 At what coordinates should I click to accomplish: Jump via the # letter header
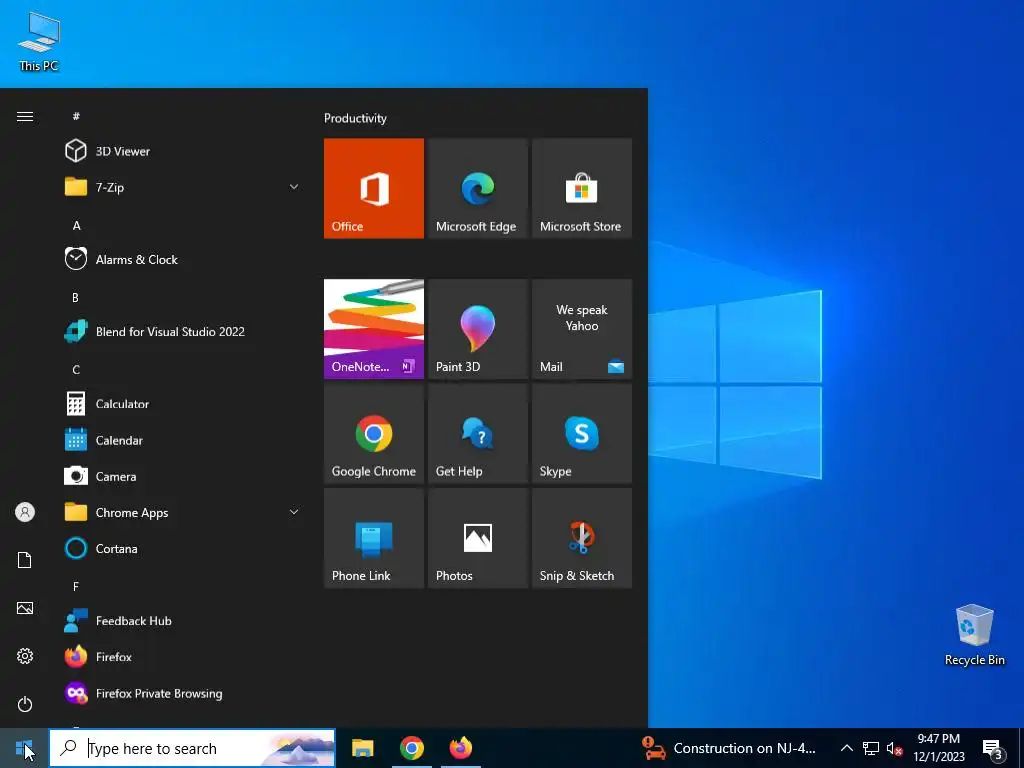76,116
